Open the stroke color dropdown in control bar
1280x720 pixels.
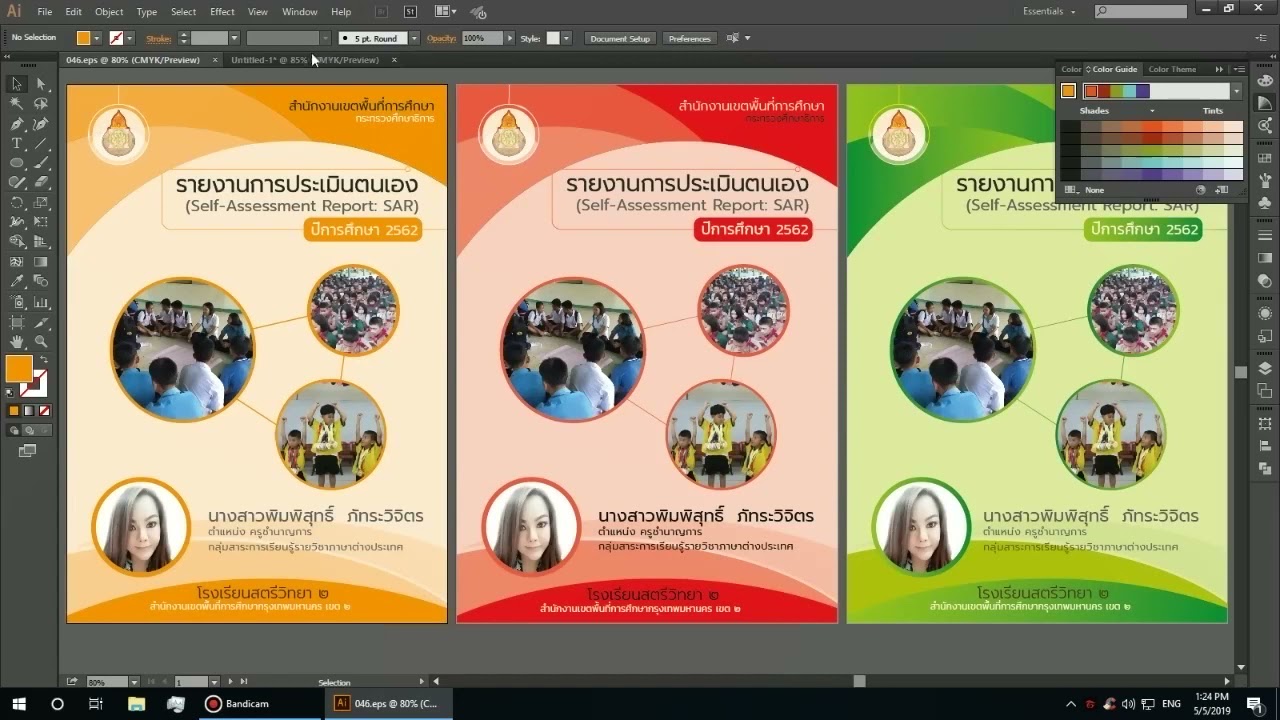click(130, 38)
